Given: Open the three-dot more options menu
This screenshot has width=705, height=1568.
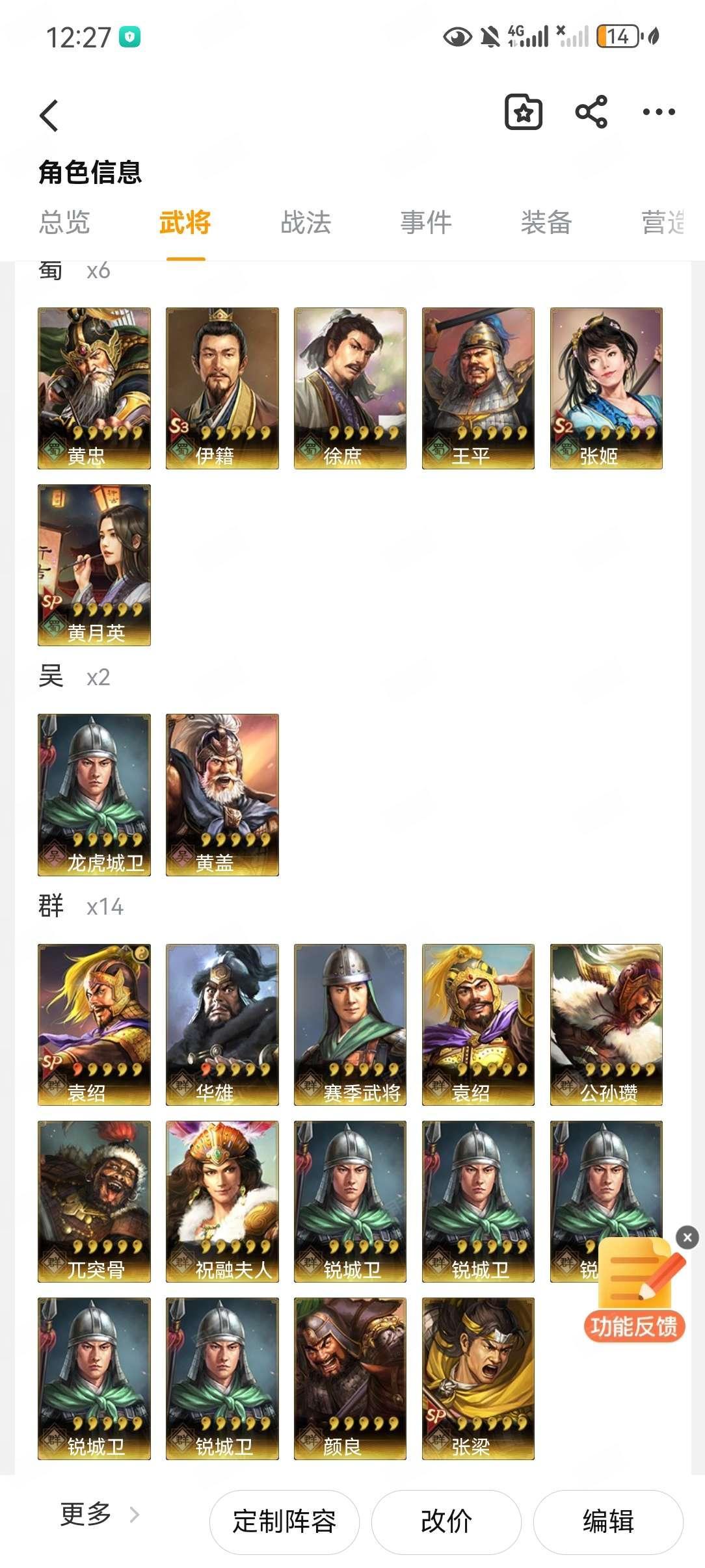Looking at the screenshot, I should click(x=659, y=112).
